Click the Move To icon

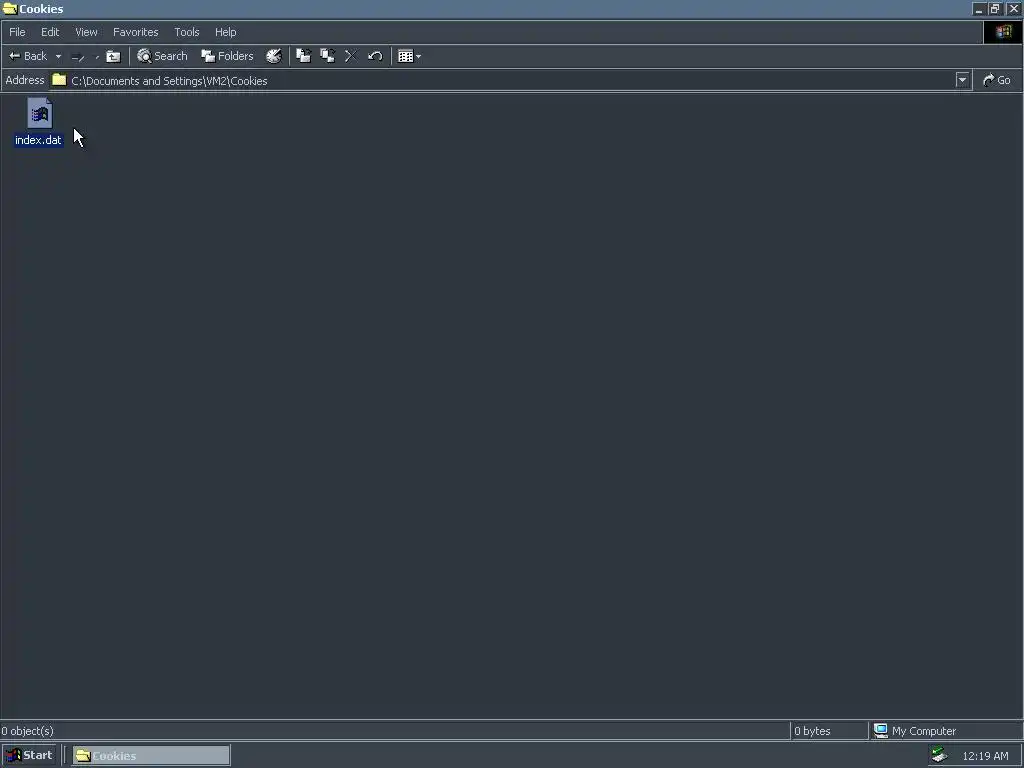pyautogui.click(x=304, y=56)
